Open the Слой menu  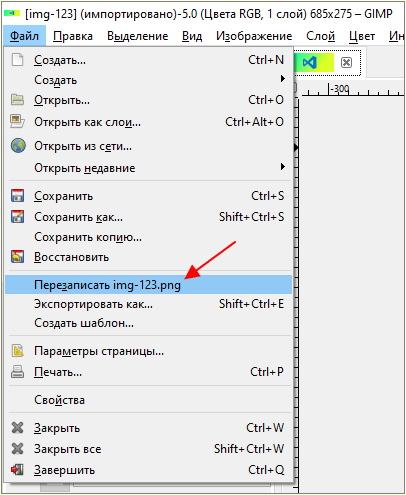321,36
